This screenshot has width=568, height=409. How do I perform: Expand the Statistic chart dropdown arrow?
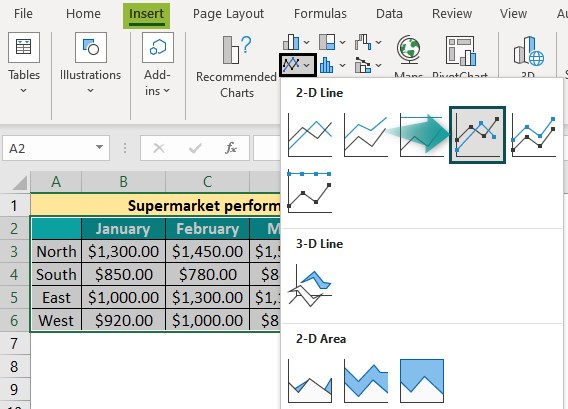coord(342,66)
